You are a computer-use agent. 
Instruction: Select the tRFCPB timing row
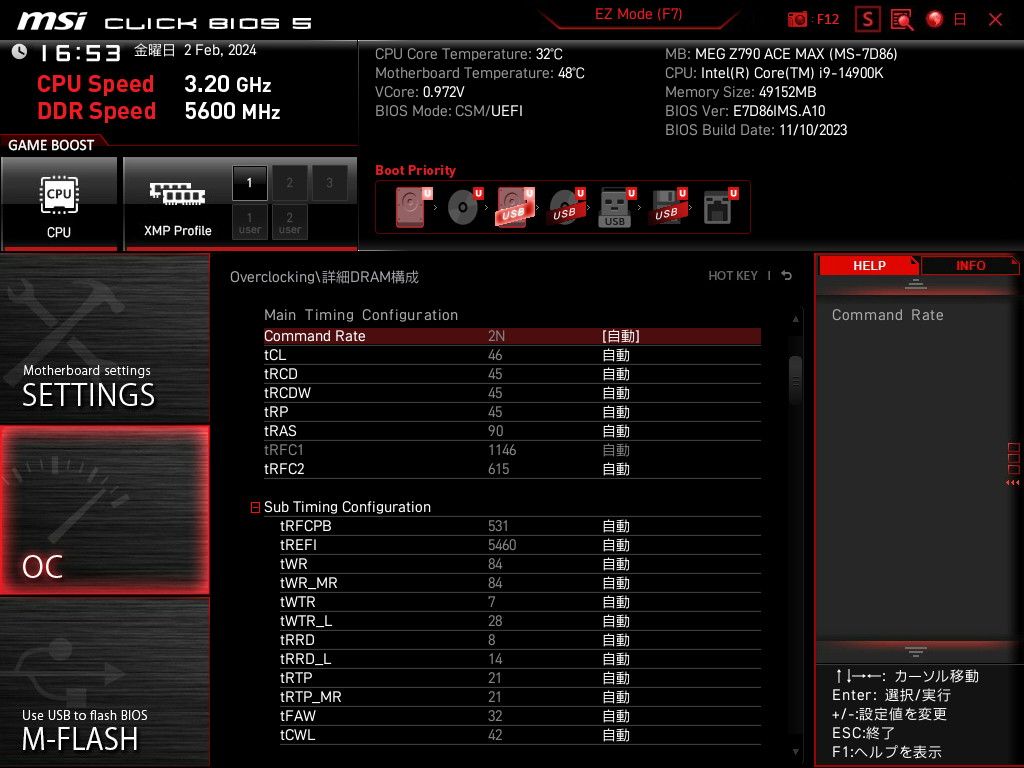pos(520,526)
